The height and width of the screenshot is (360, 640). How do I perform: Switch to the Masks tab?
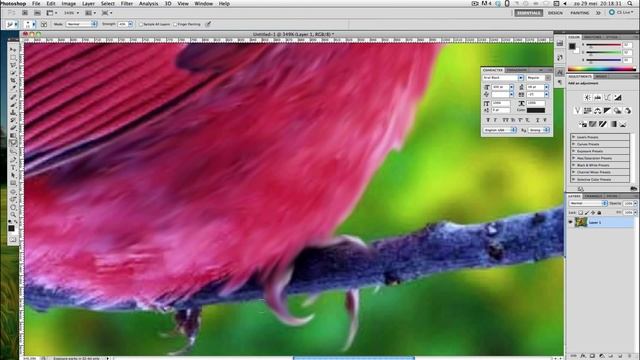coord(601,76)
